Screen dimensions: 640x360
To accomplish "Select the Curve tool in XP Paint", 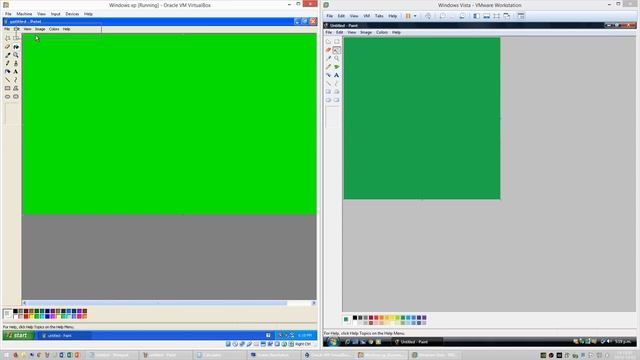I will (x=16, y=80).
